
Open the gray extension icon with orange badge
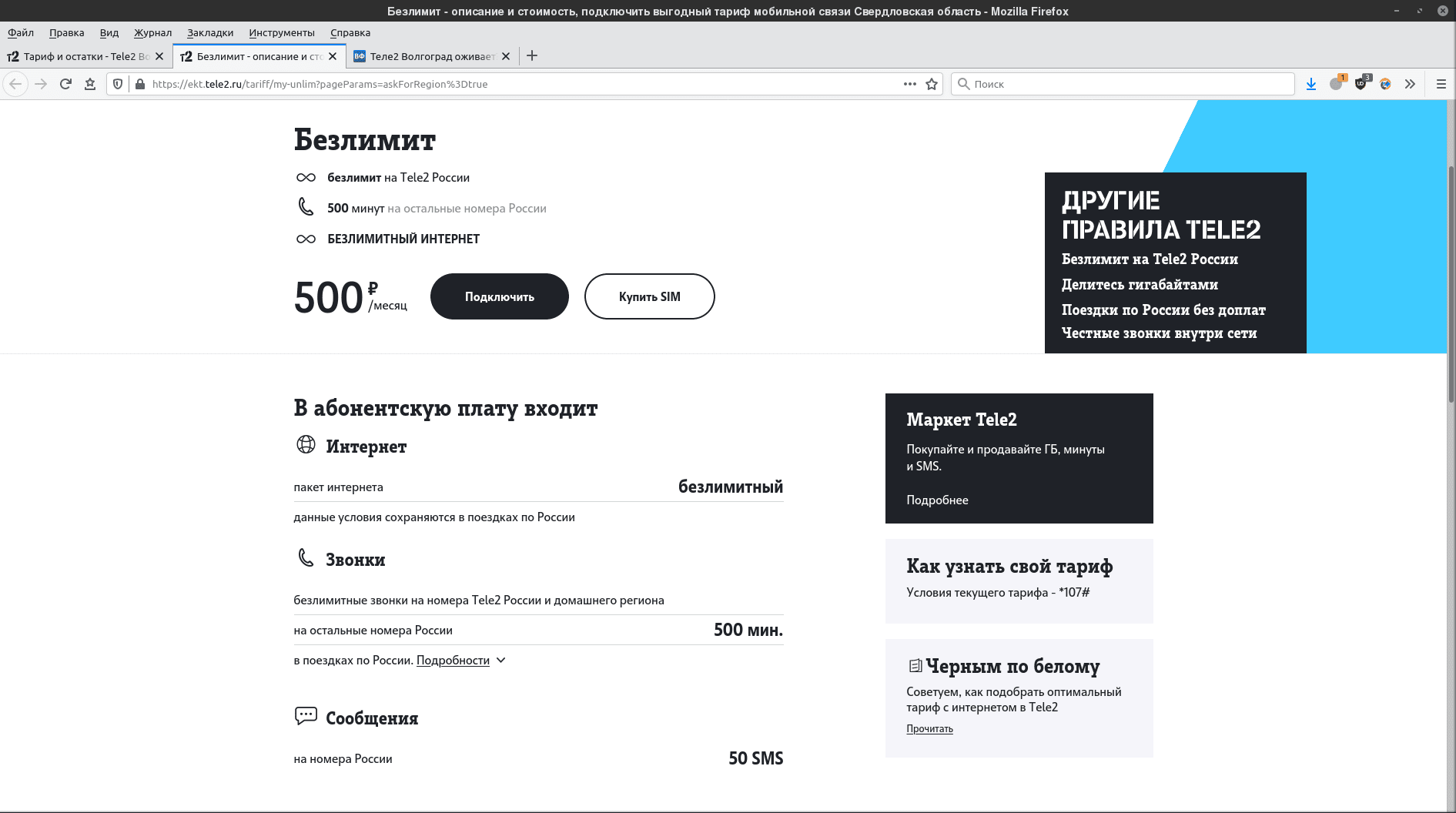[x=1337, y=83]
